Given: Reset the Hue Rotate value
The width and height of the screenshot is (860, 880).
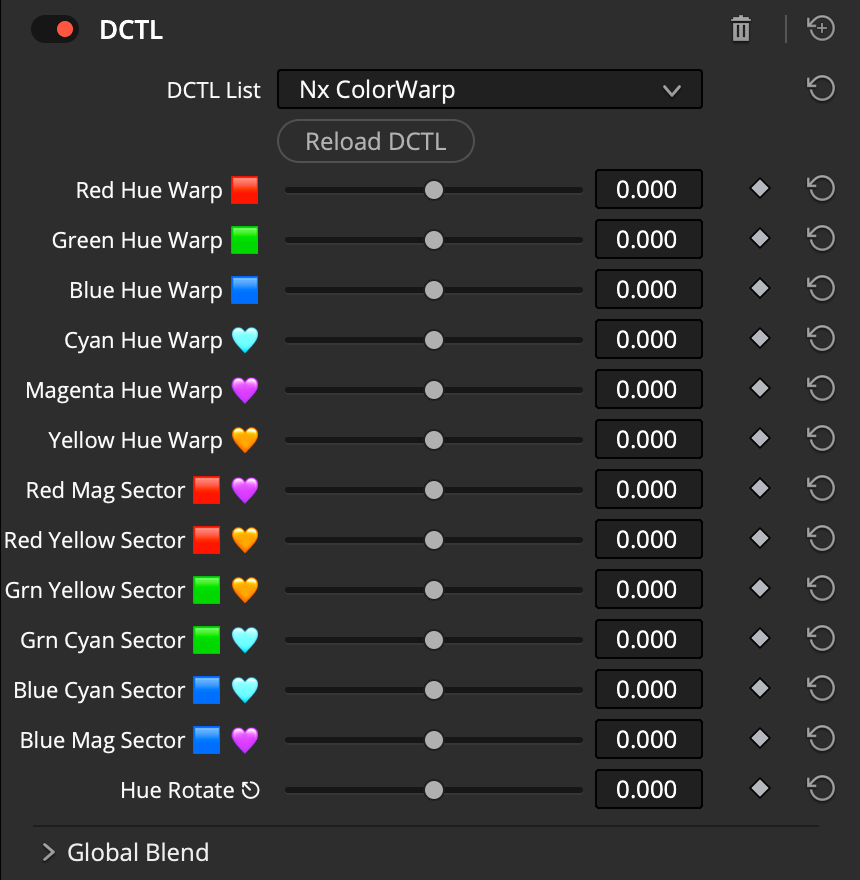Looking at the screenshot, I should tap(821, 789).
